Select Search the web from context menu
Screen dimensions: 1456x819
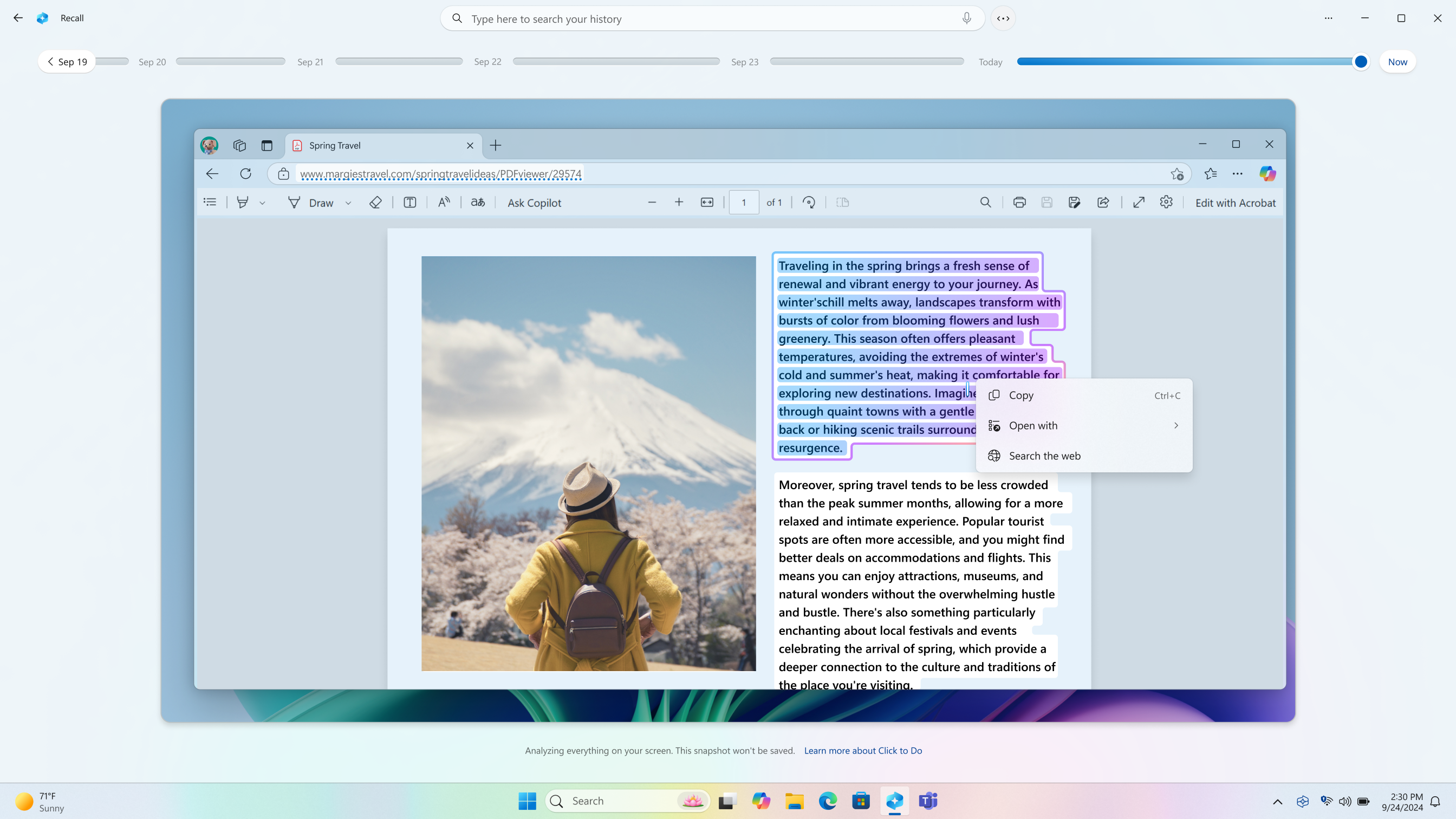pos(1045,455)
